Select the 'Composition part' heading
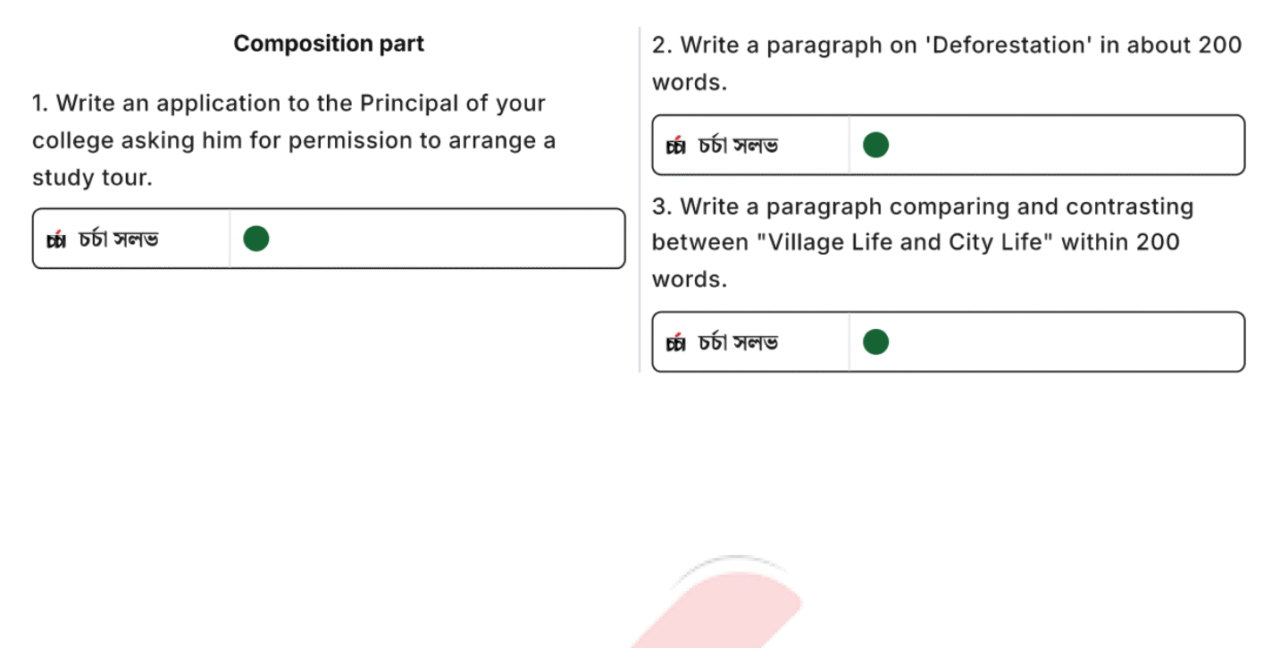1280x648 pixels. pyautogui.click(x=329, y=44)
